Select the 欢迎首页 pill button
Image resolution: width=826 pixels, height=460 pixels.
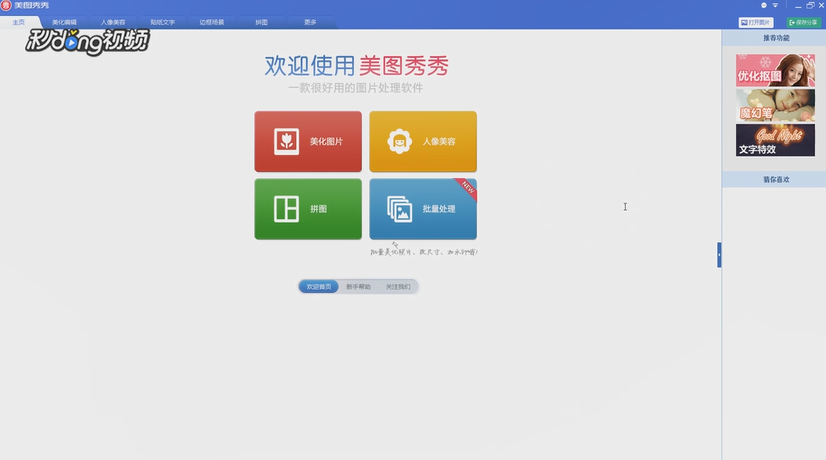pyautogui.click(x=319, y=287)
